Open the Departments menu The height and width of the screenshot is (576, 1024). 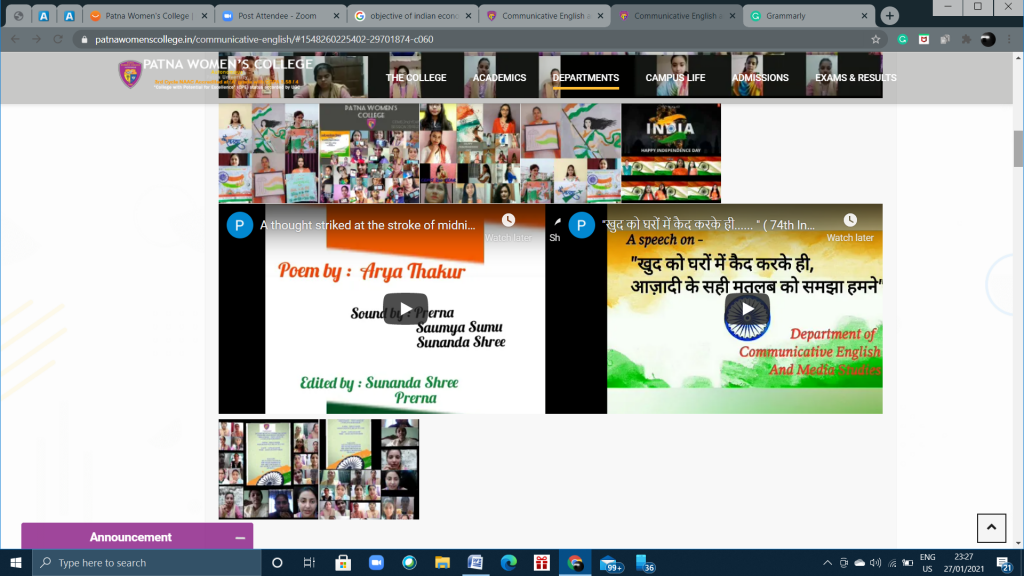[585, 78]
